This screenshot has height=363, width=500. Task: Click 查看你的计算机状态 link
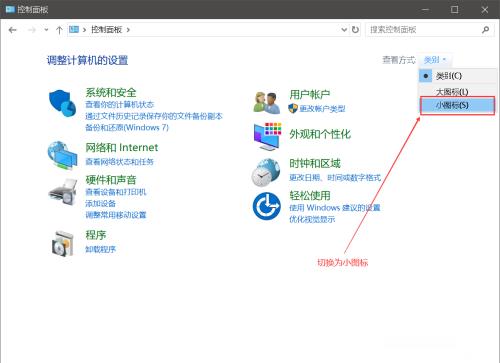119,105
